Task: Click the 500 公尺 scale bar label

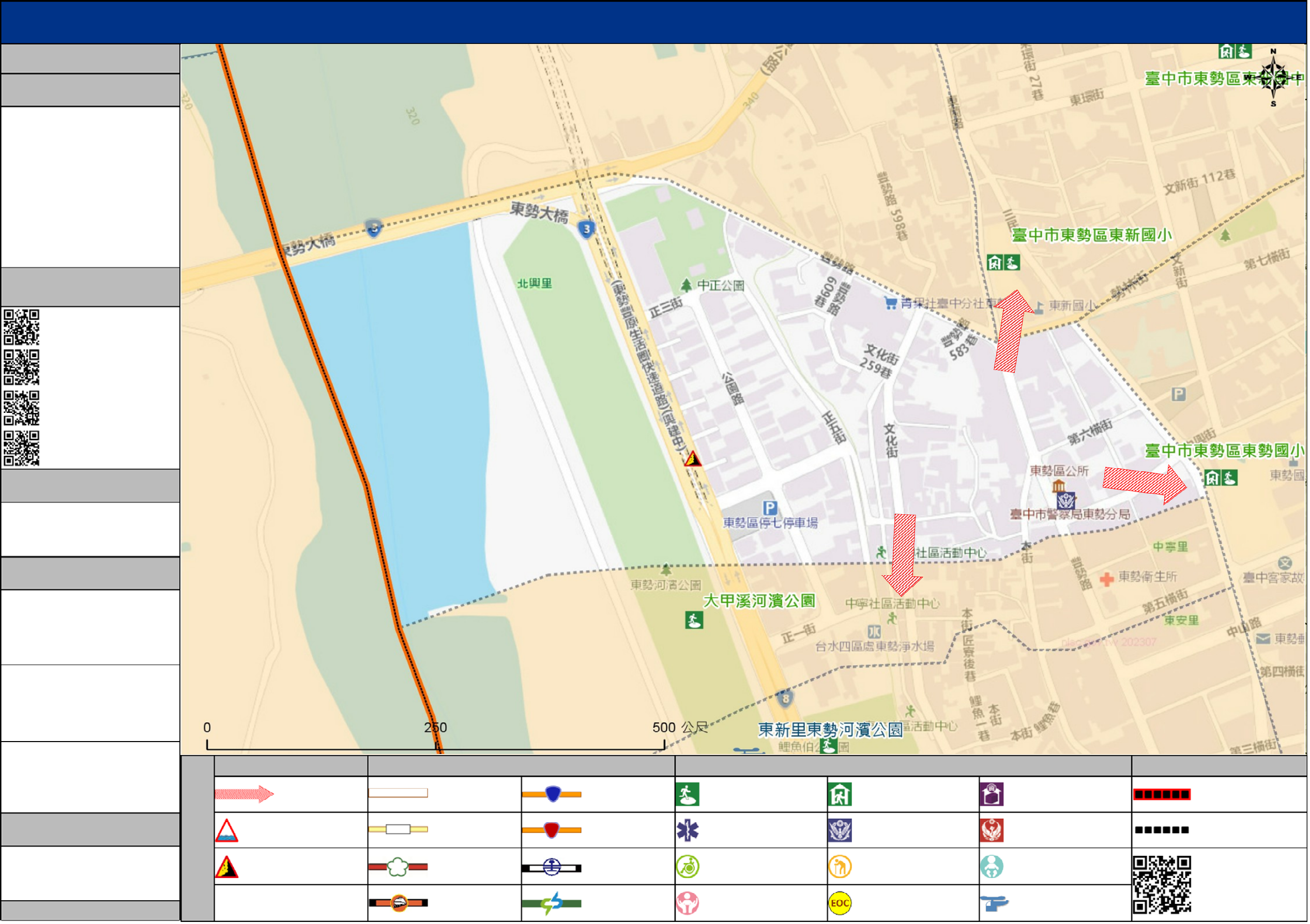Action: tap(681, 728)
